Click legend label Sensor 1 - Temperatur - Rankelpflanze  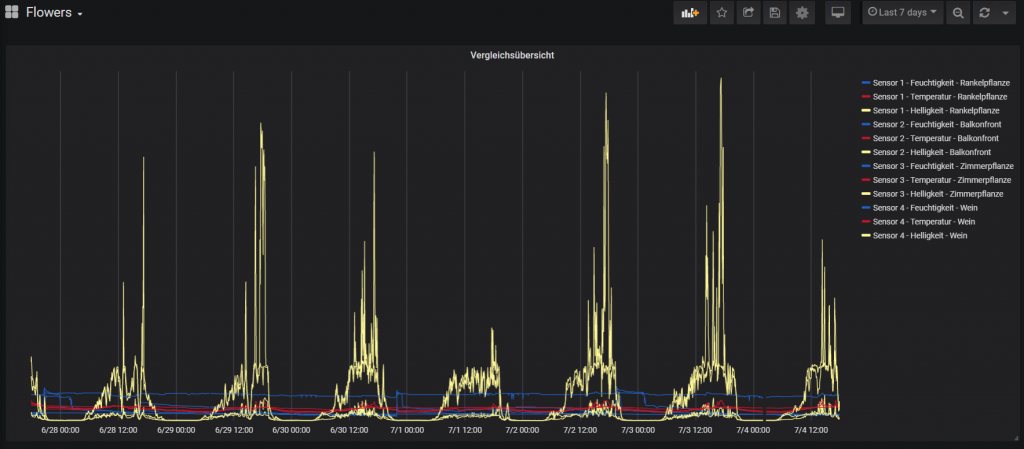click(942, 96)
